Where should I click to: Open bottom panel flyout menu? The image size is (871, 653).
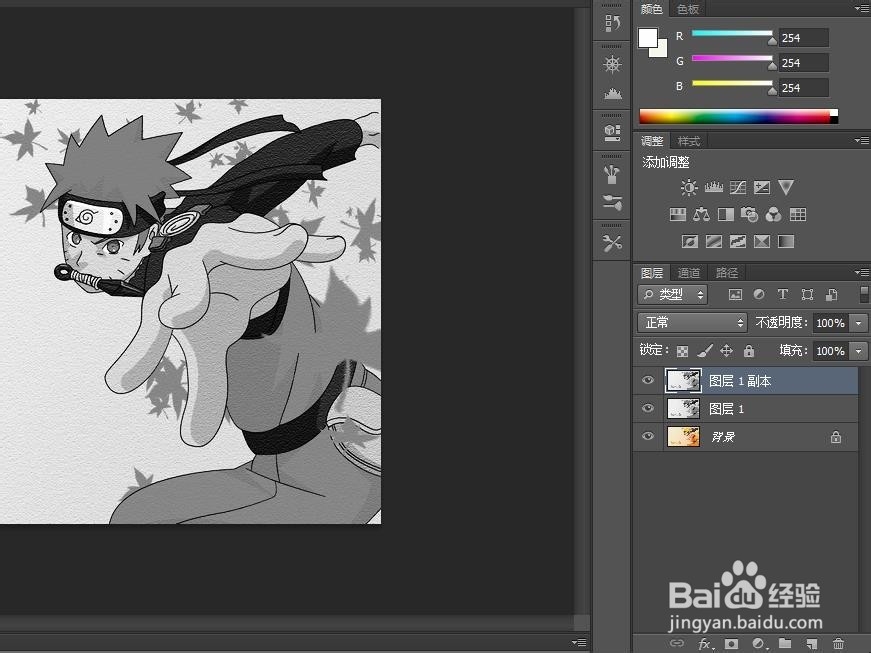point(579,642)
